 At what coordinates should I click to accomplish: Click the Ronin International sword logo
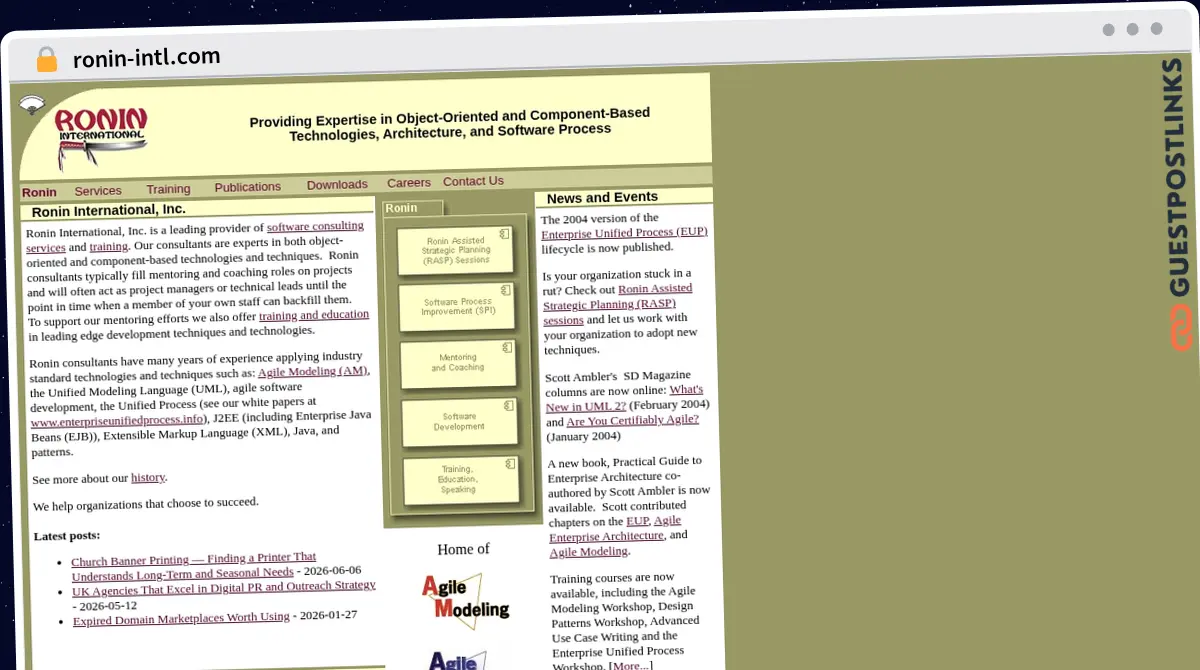pyautogui.click(x=101, y=138)
